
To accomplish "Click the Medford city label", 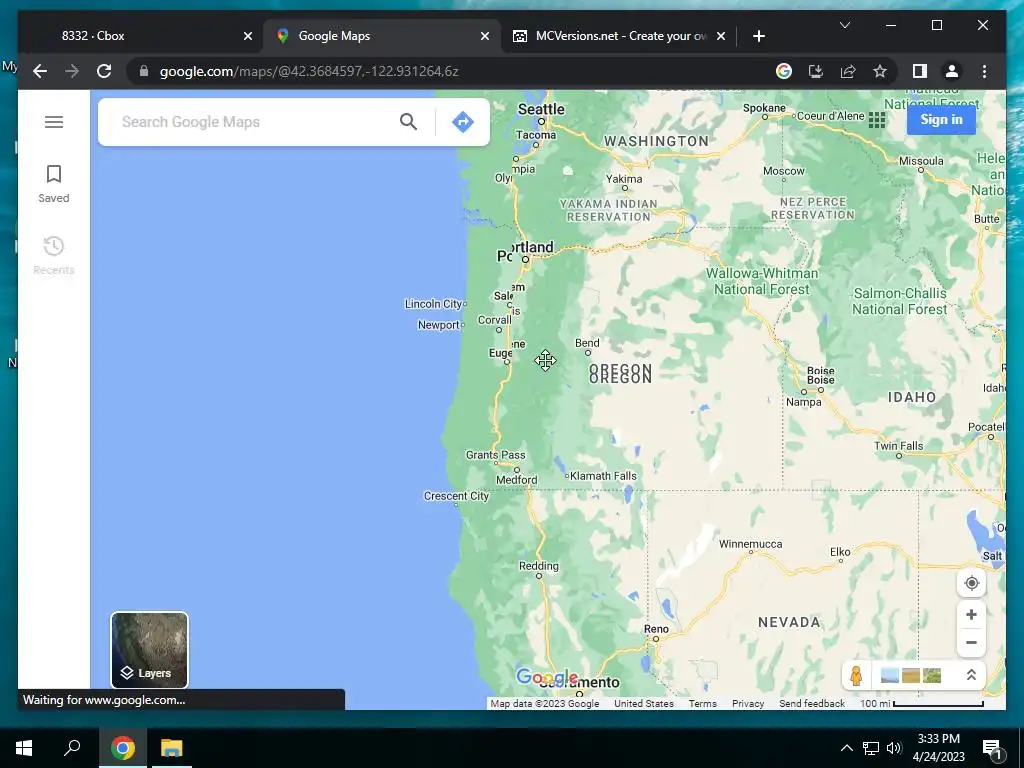I will pyautogui.click(x=517, y=480).
